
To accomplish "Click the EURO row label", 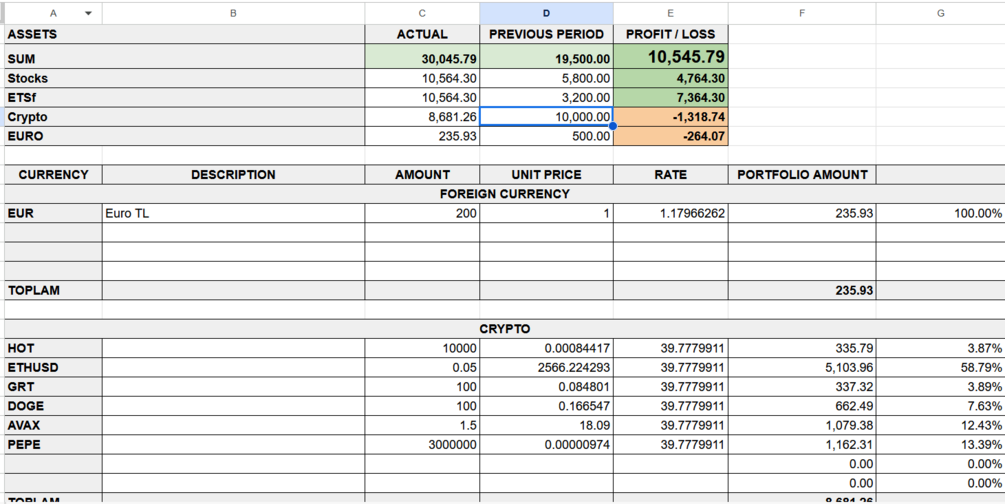I will [x=185, y=136].
